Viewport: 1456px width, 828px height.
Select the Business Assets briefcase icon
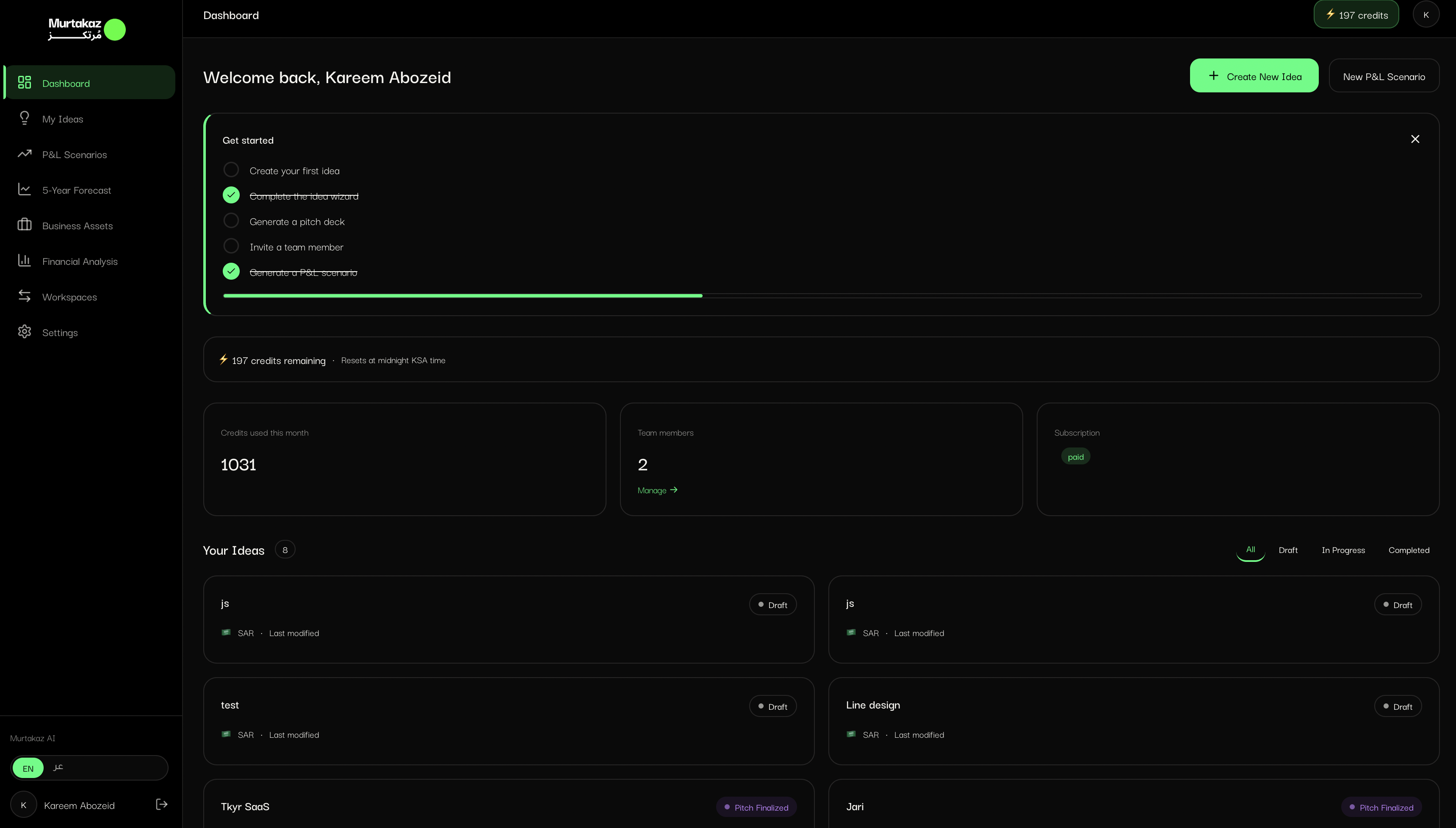coord(25,225)
